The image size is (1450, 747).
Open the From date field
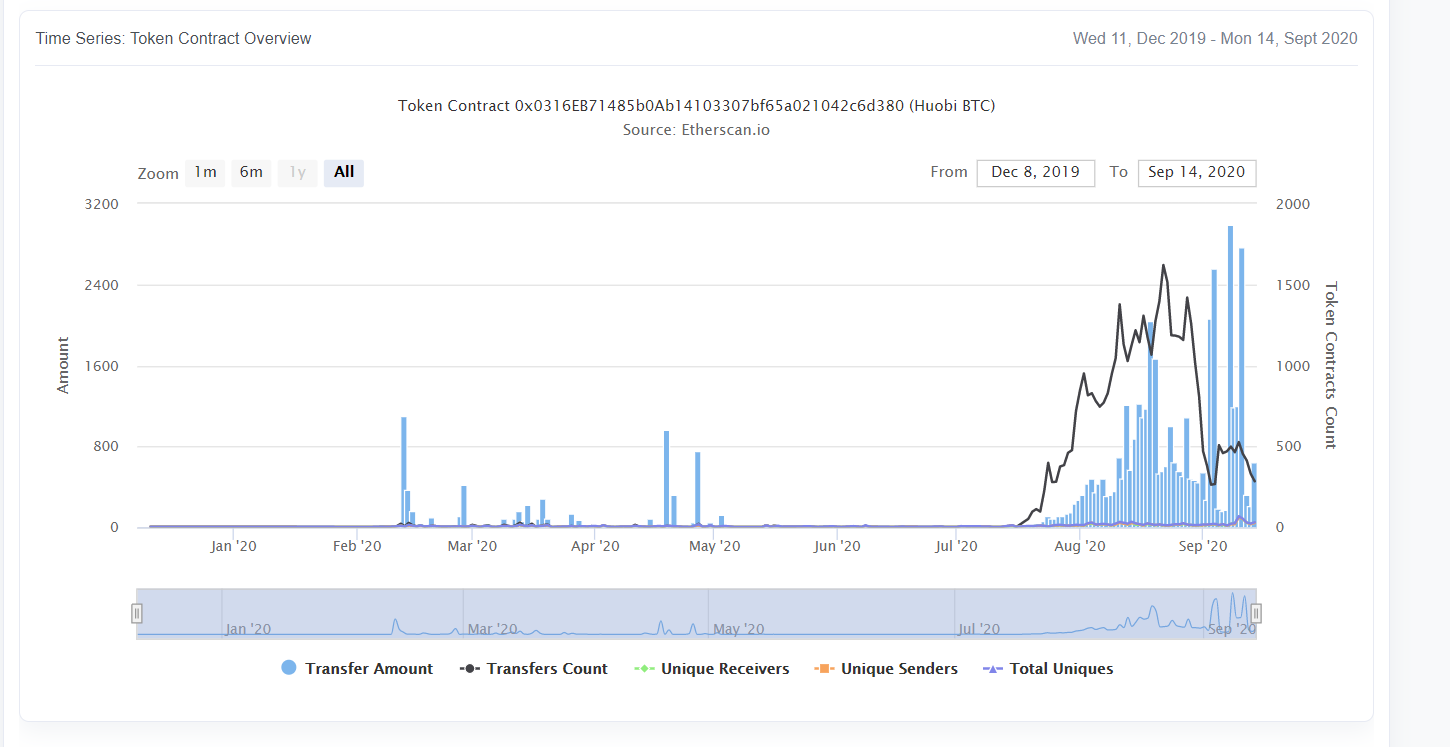coord(1035,173)
